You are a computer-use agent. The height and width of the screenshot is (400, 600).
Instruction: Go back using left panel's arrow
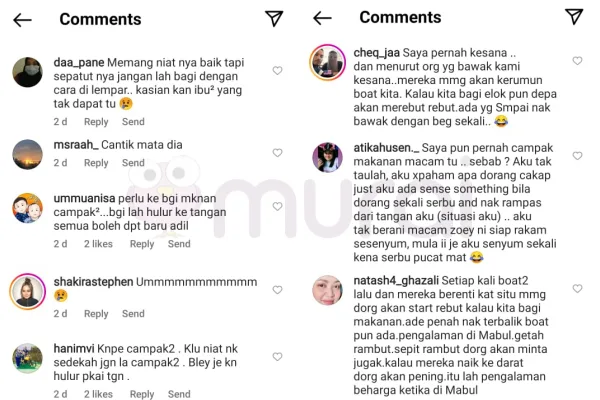(x=22, y=20)
